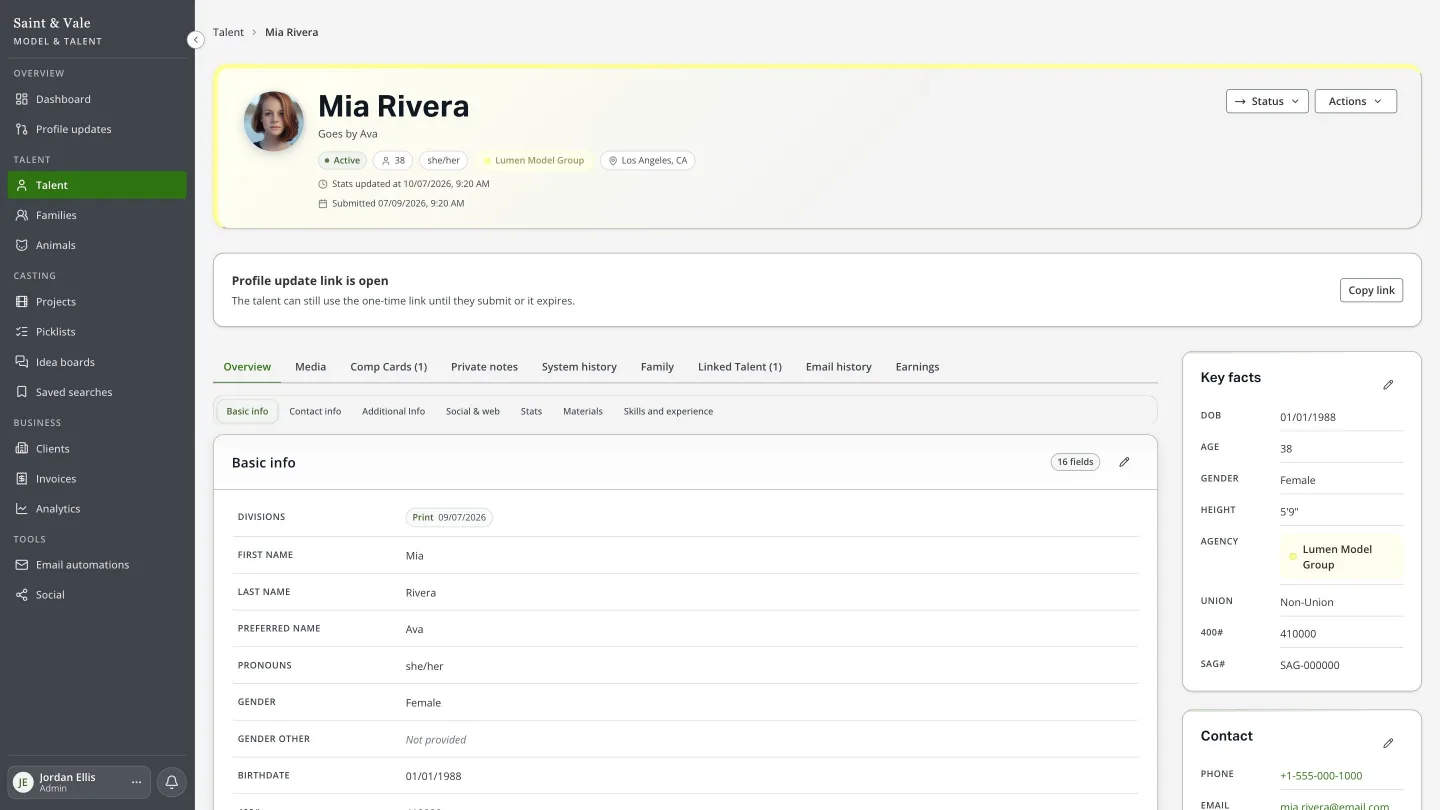The height and width of the screenshot is (810, 1440).
Task: Open Families via its sidebar icon
Action: coord(22,215)
